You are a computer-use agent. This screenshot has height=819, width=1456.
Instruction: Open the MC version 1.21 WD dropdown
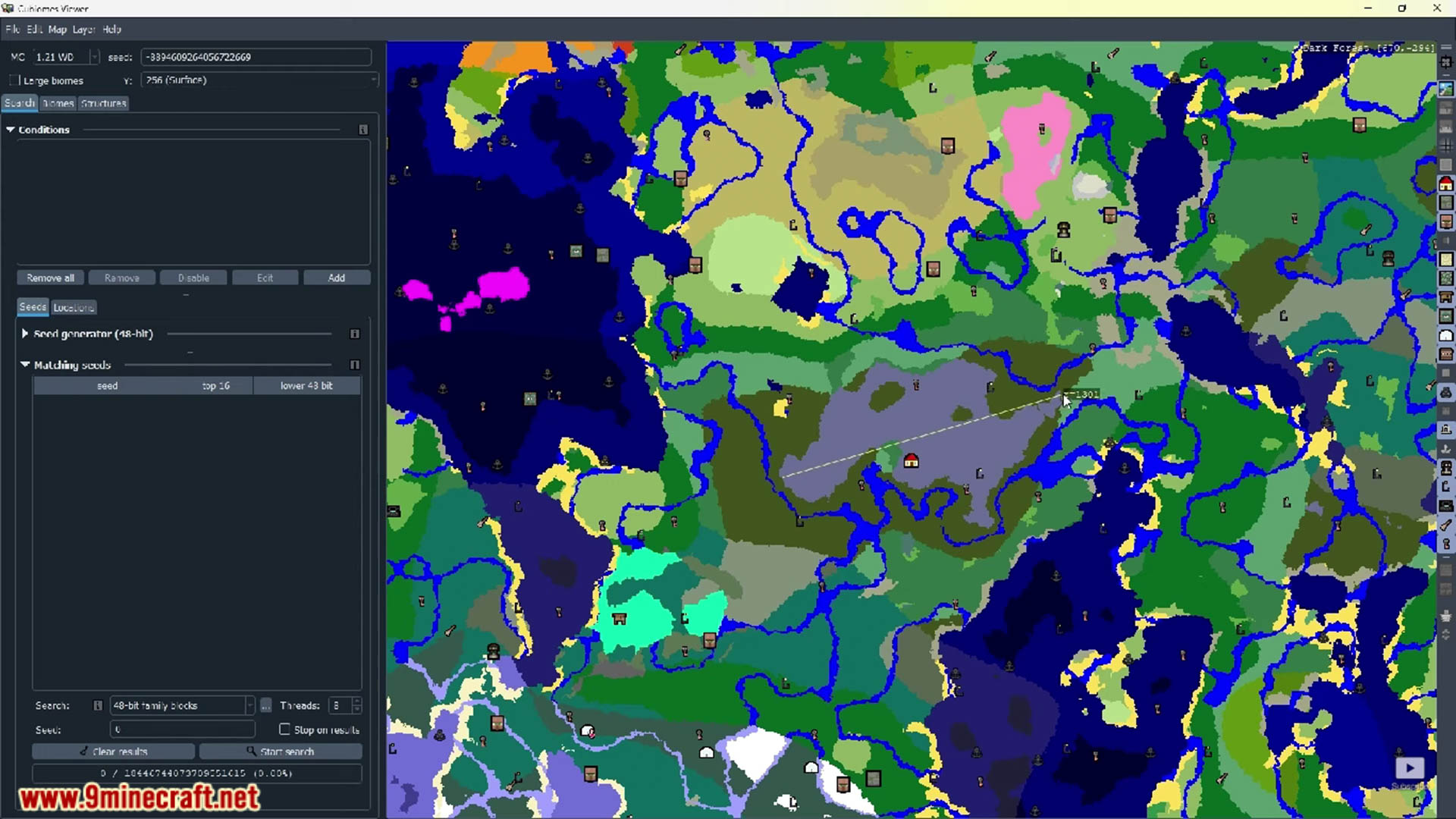(x=65, y=57)
